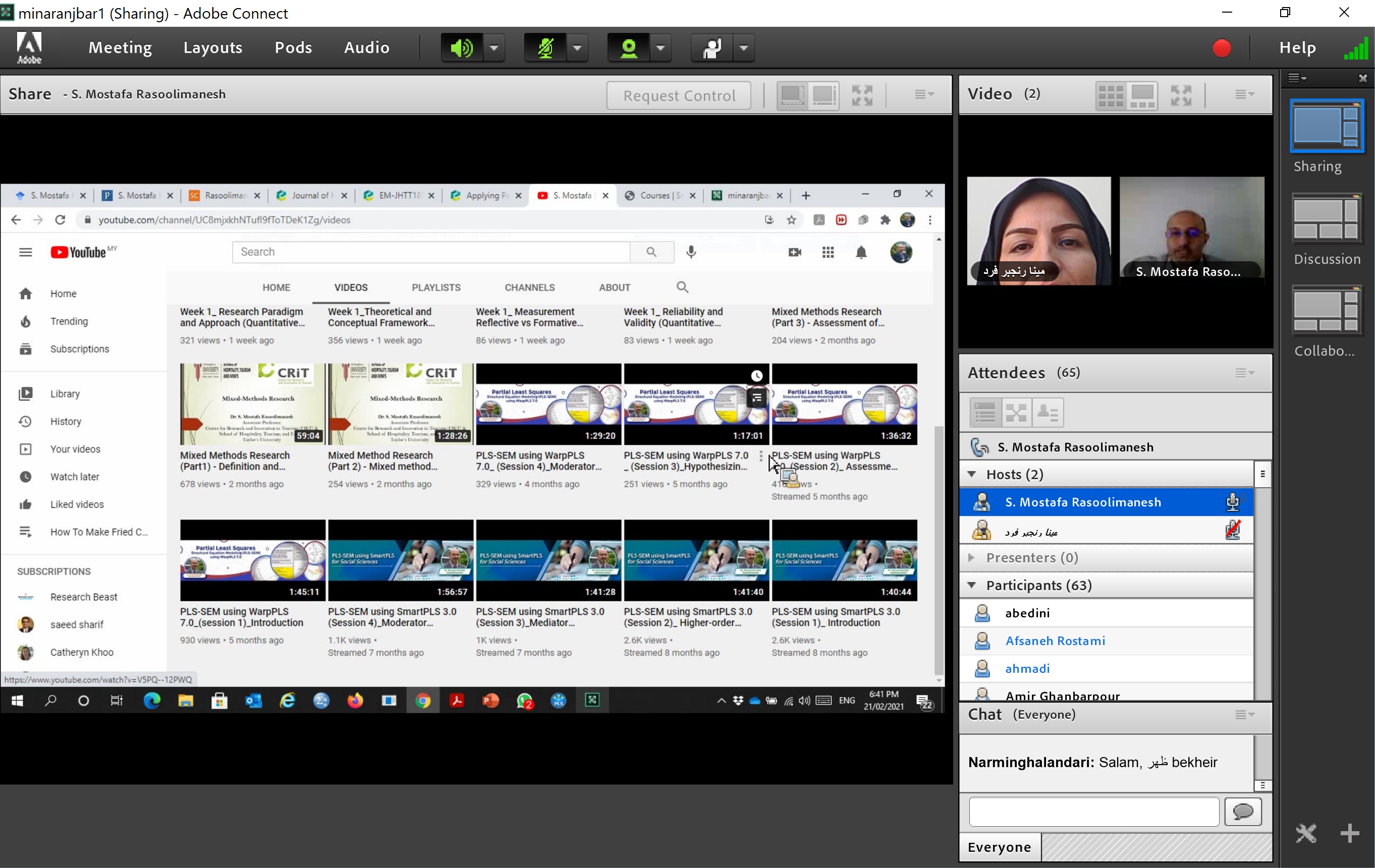Switch to Breakout Room view icon
This screenshot has width=1375, height=868.
[1016, 412]
